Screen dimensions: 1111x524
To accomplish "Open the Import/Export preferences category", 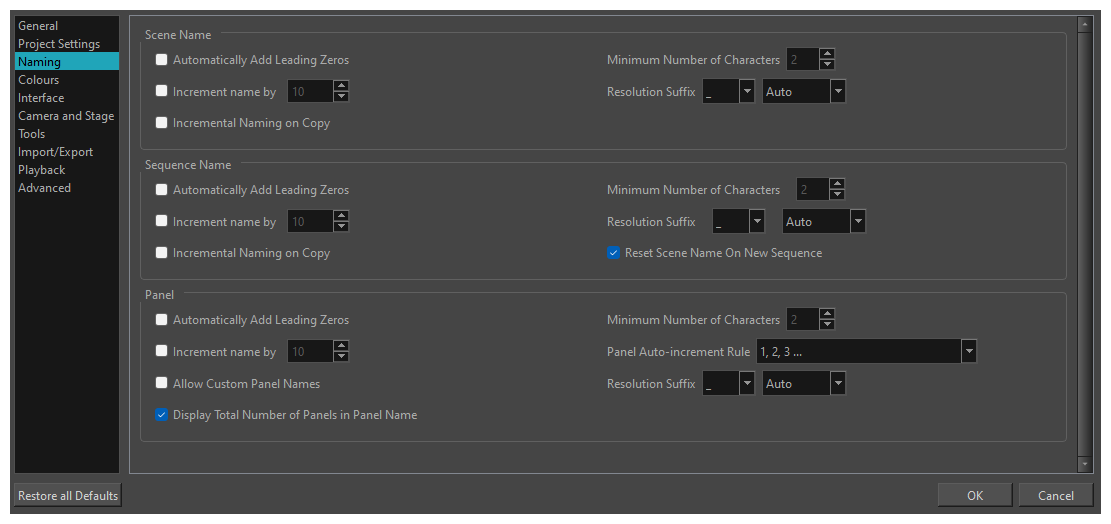I will [55, 152].
